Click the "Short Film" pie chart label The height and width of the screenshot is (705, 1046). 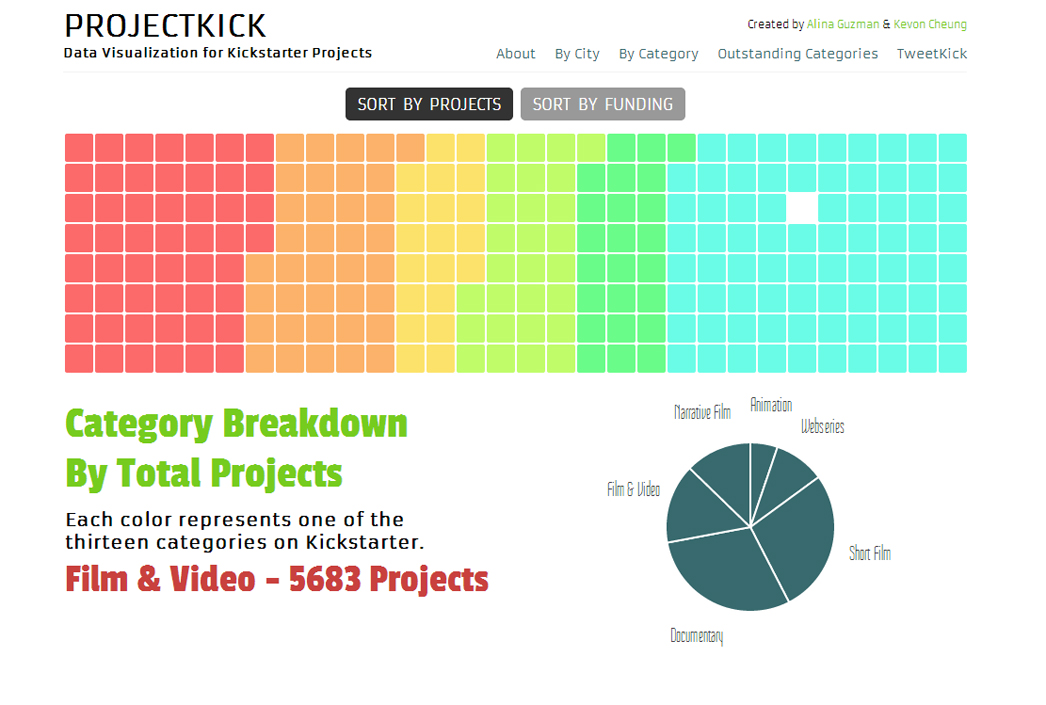(870, 553)
